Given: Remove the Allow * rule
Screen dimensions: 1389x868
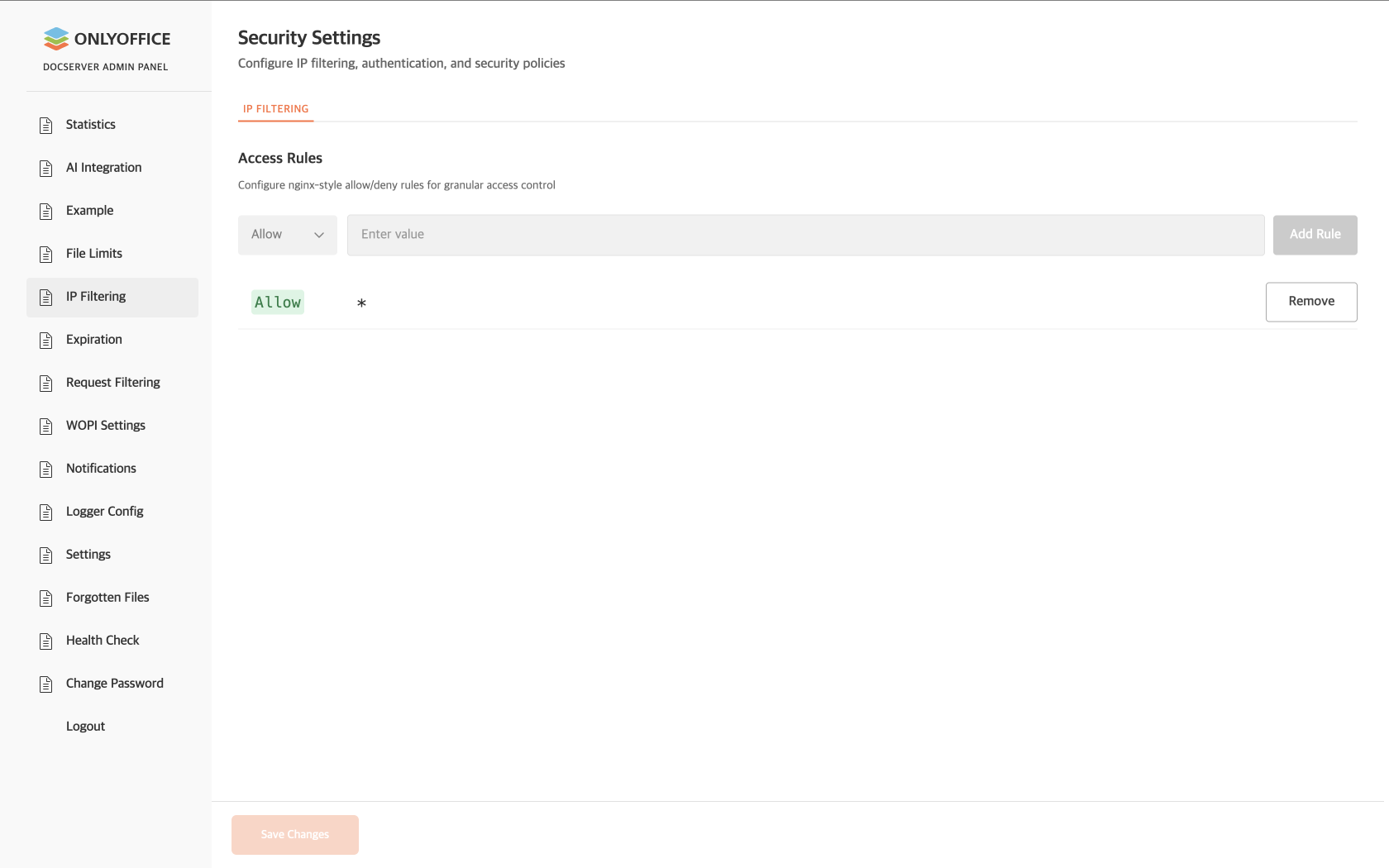Looking at the screenshot, I should (1310, 302).
